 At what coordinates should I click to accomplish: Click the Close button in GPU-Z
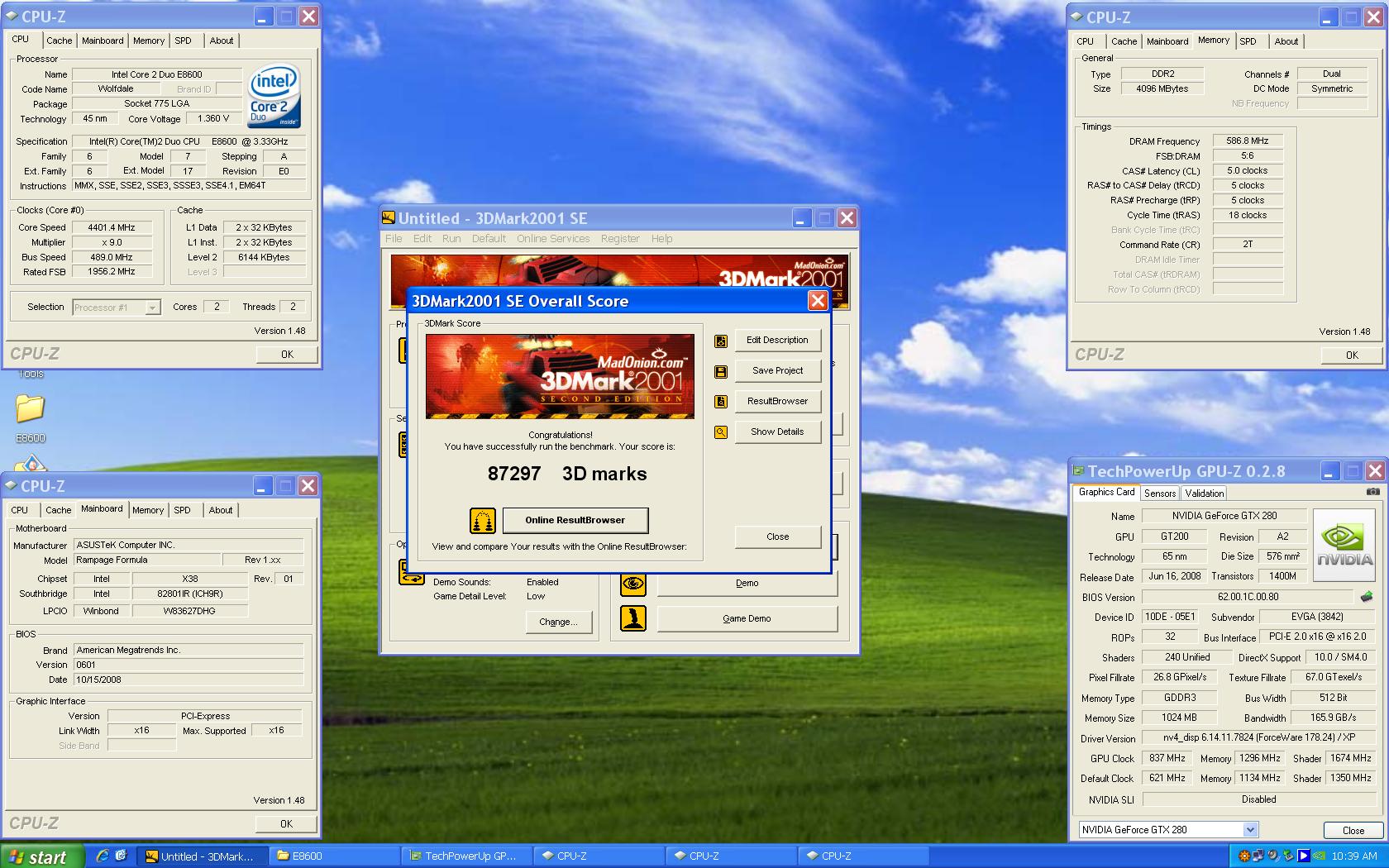coord(1353,830)
